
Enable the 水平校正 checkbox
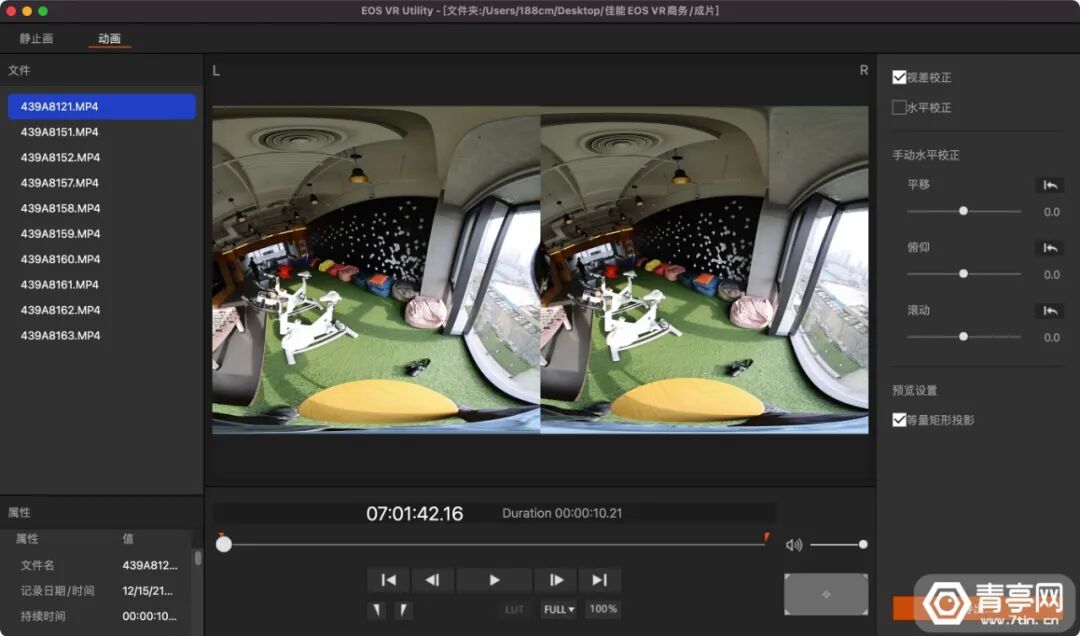click(899, 107)
